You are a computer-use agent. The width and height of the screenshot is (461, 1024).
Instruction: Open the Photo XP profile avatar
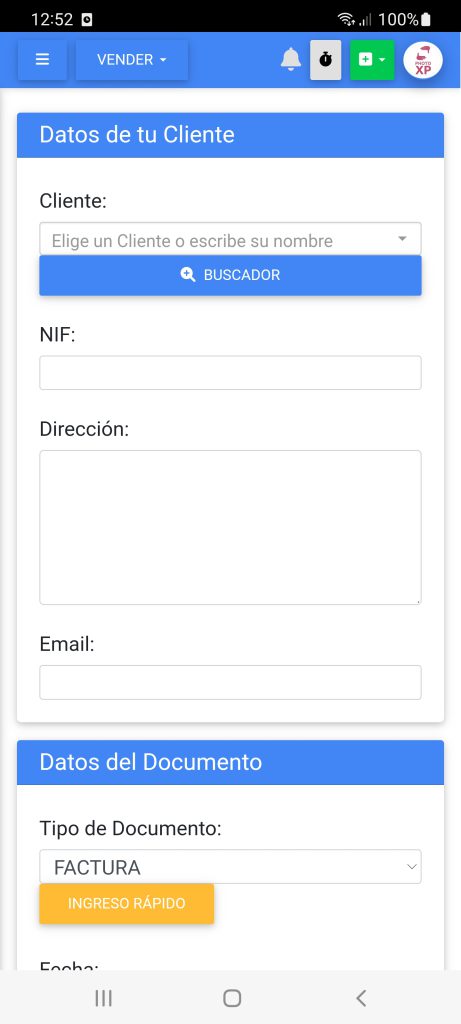(x=423, y=60)
